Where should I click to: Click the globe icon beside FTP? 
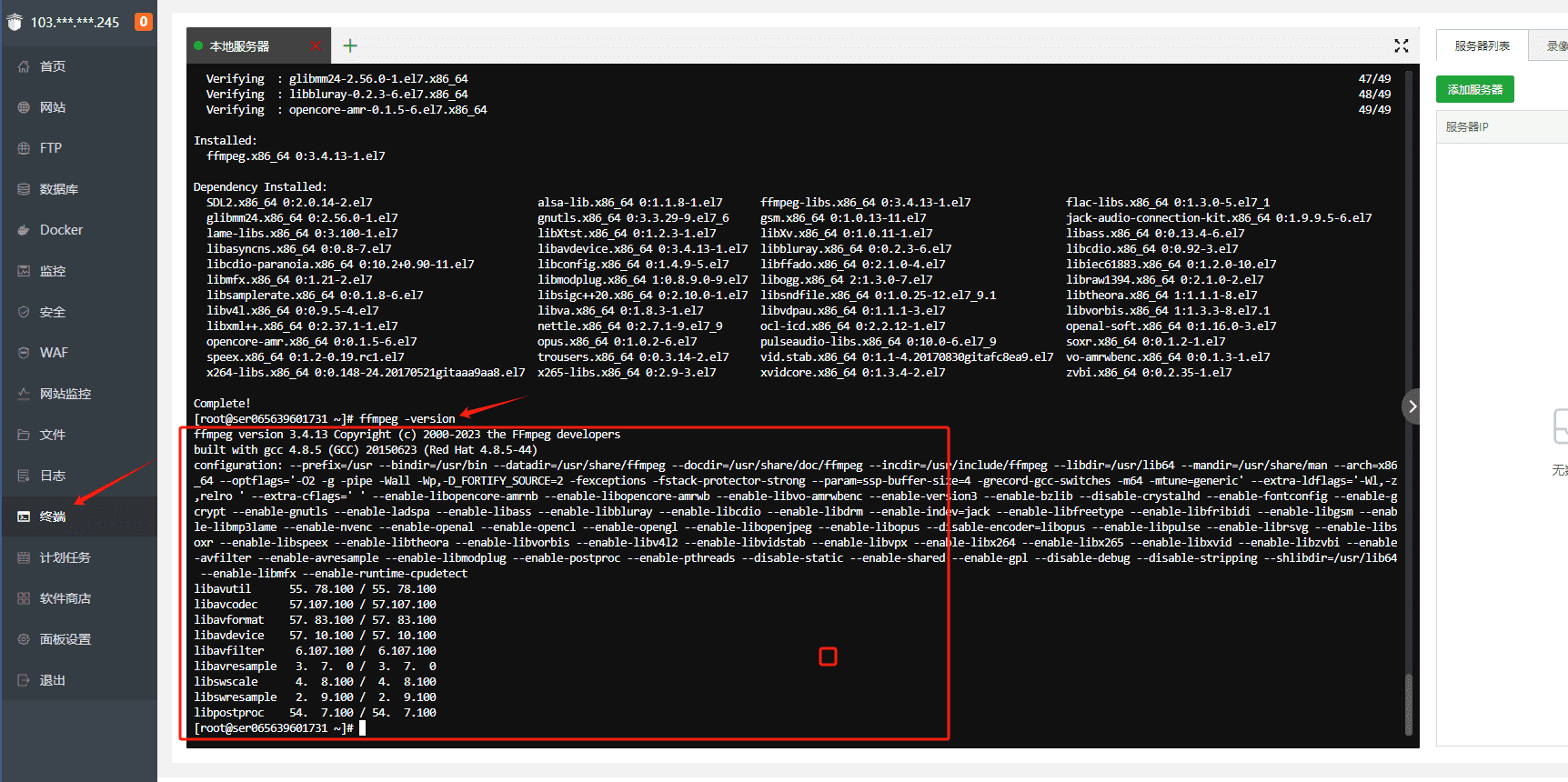pyautogui.click(x=24, y=148)
